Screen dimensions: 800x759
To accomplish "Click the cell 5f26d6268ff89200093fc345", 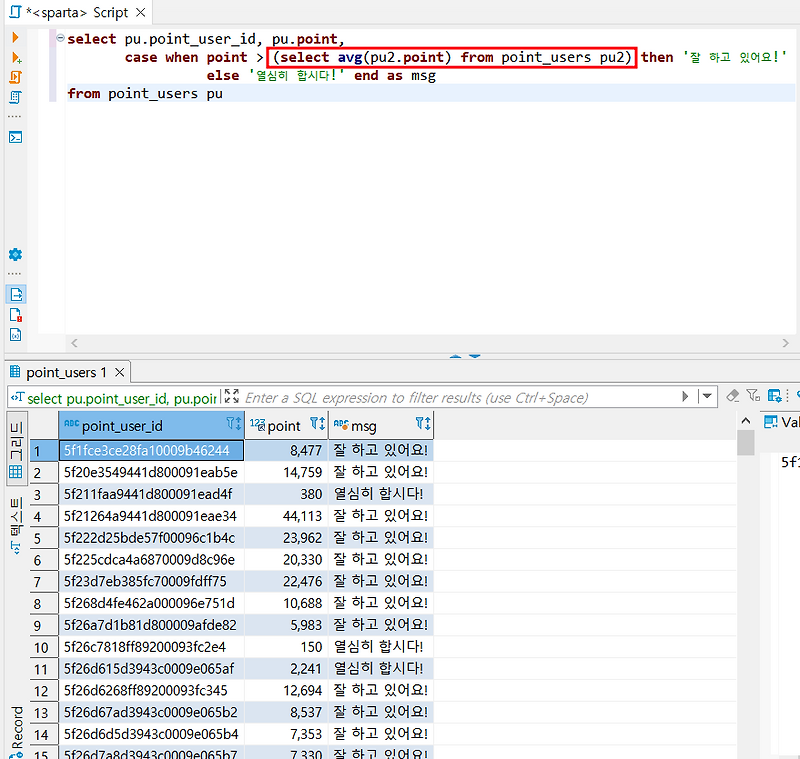I will point(152,691).
